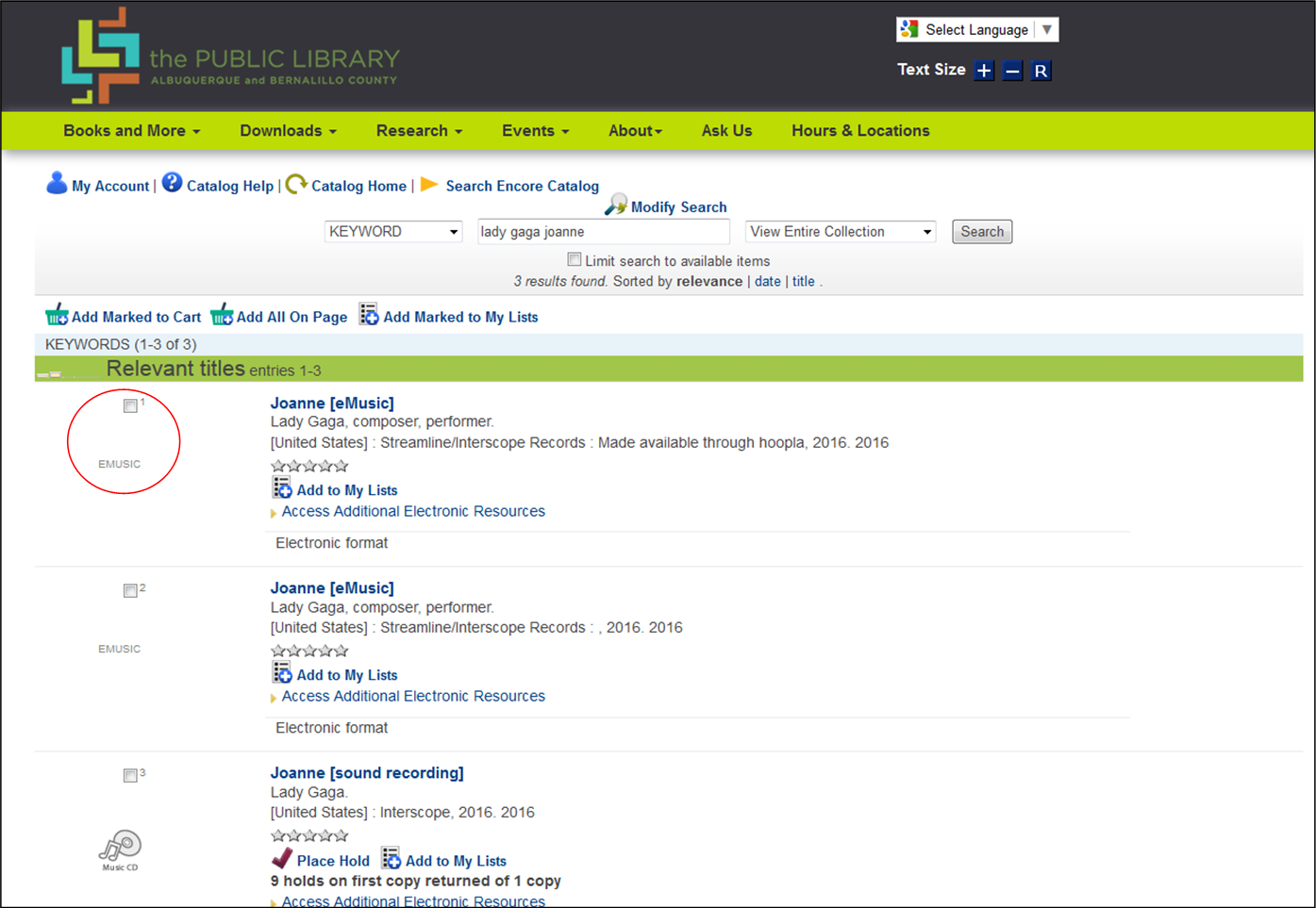Click the Search Encore Catalog link
This screenshot has height=908, width=1316.
[523, 187]
